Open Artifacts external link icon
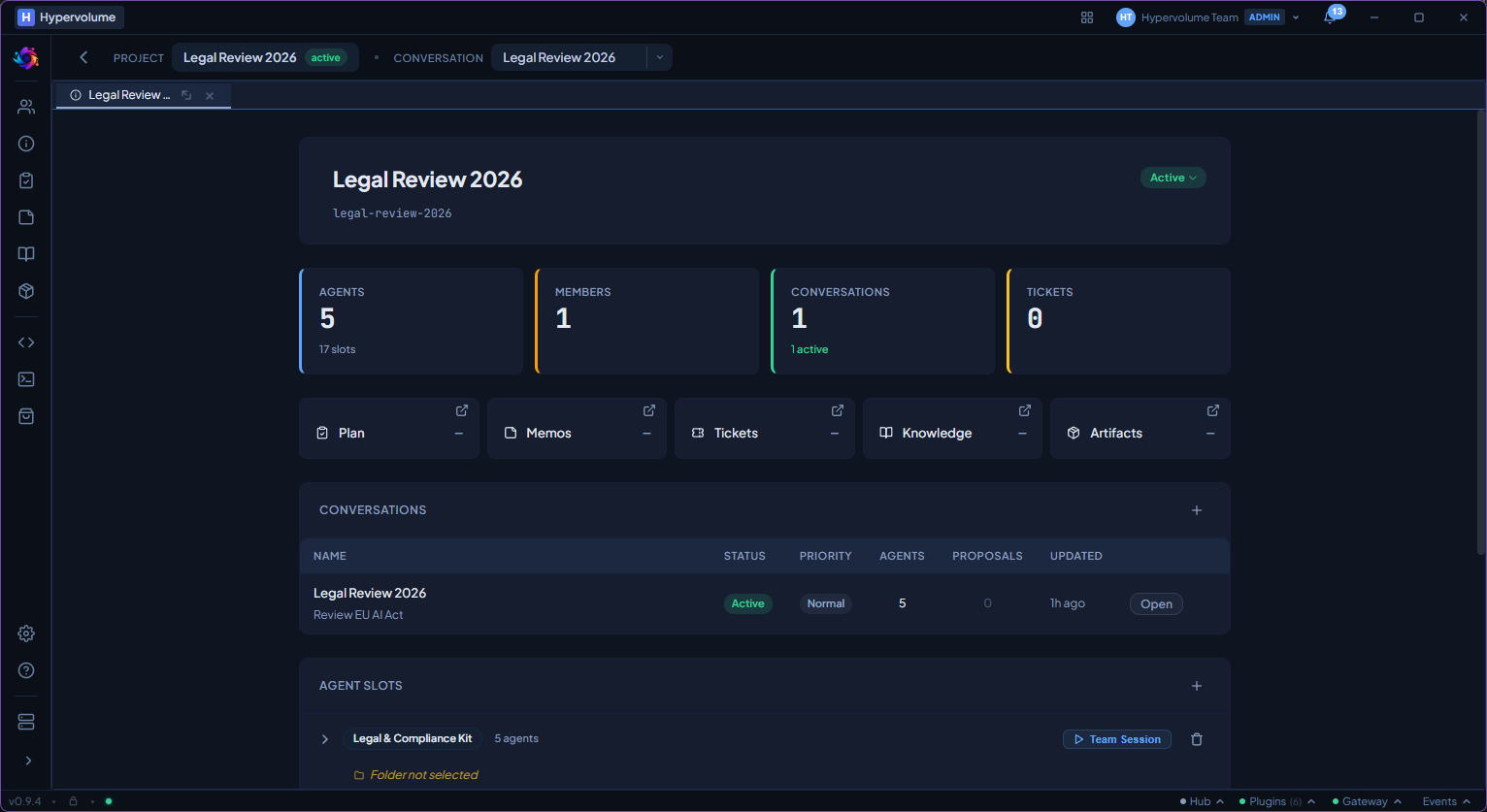Screen dimensions: 1487x812 (1213, 410)
